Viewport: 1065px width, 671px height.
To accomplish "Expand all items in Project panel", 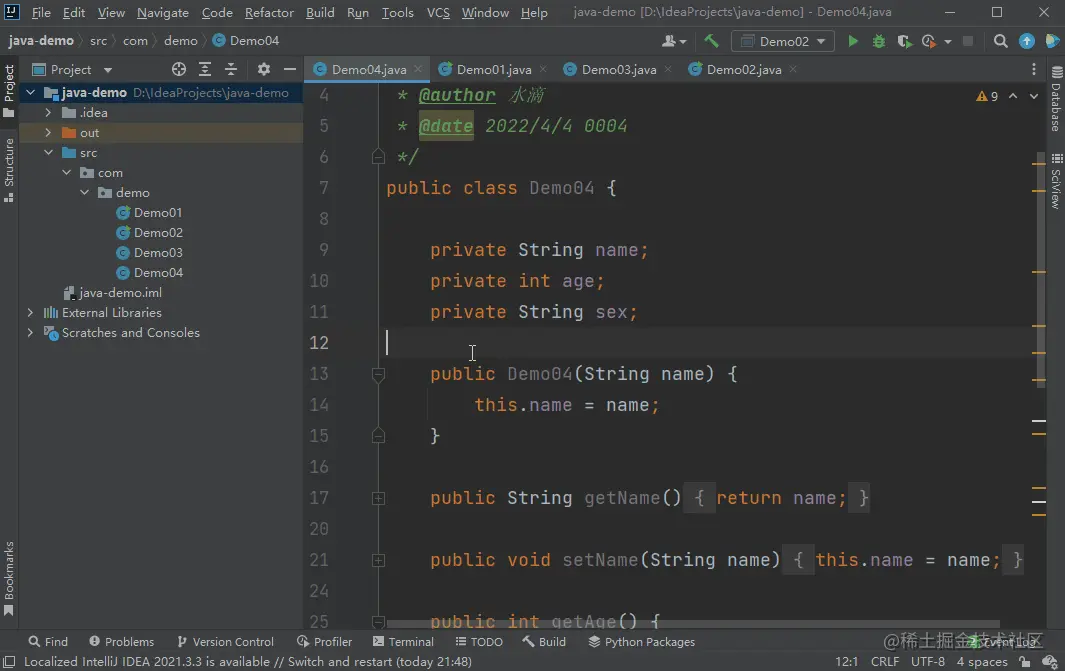I will 204,69.
